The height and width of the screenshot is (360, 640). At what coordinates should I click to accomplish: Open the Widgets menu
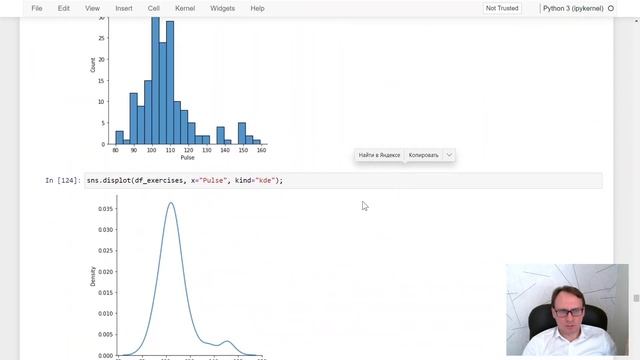point(222,8)
